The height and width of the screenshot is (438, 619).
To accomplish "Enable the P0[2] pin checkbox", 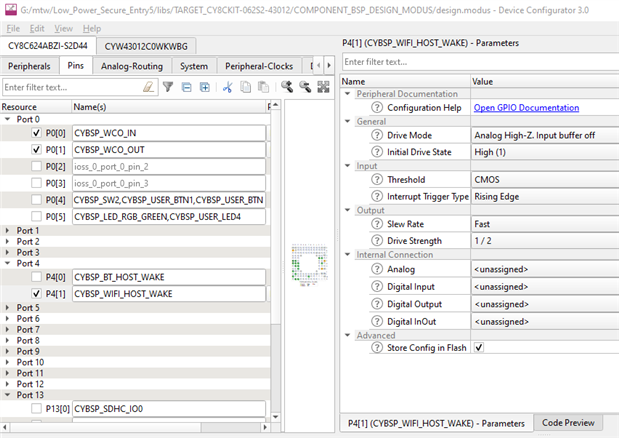I will 36,166.
